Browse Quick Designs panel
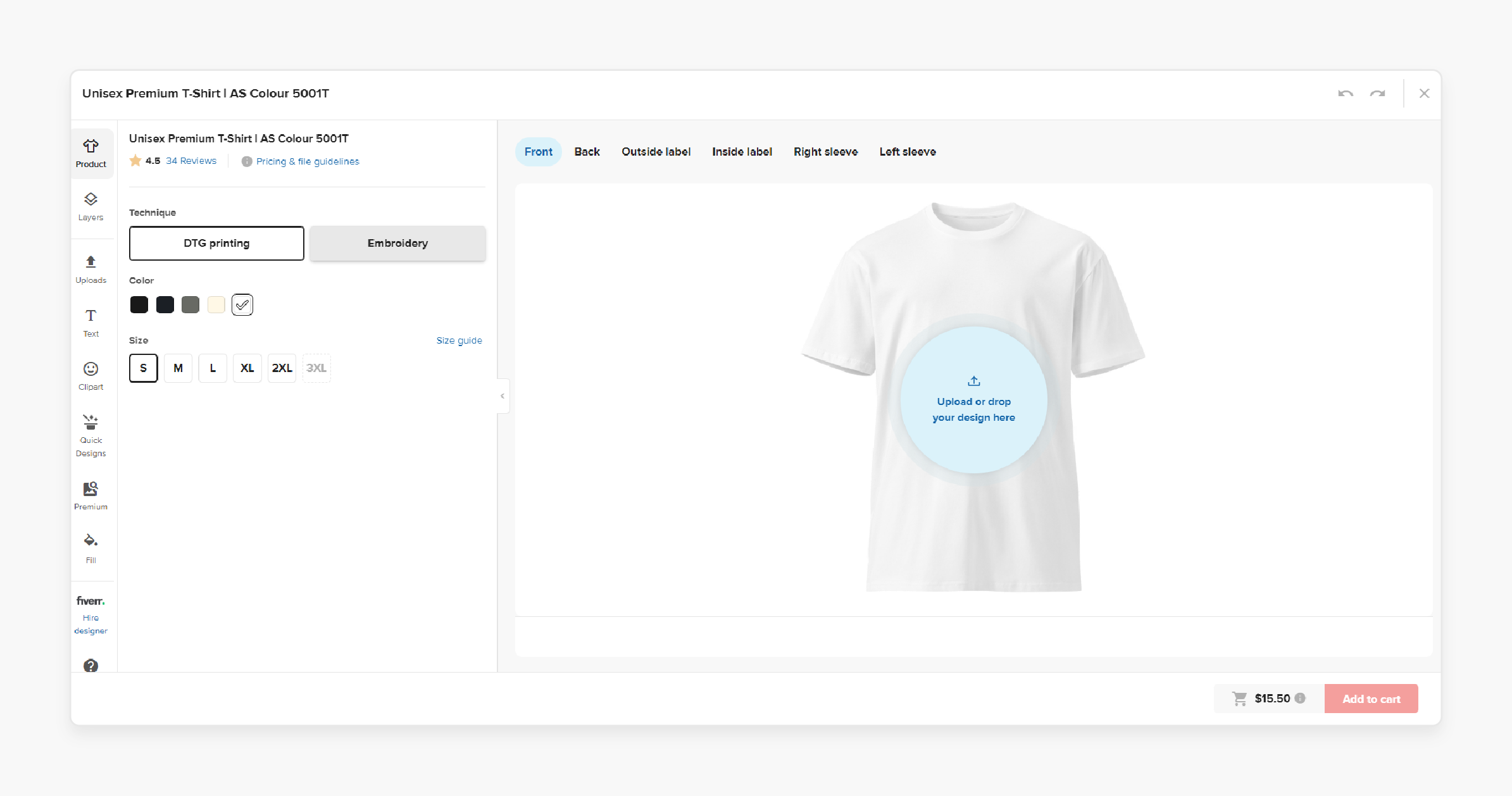Image resolution: width=1512 pixels, height=796 pixels. coord(92,435)
